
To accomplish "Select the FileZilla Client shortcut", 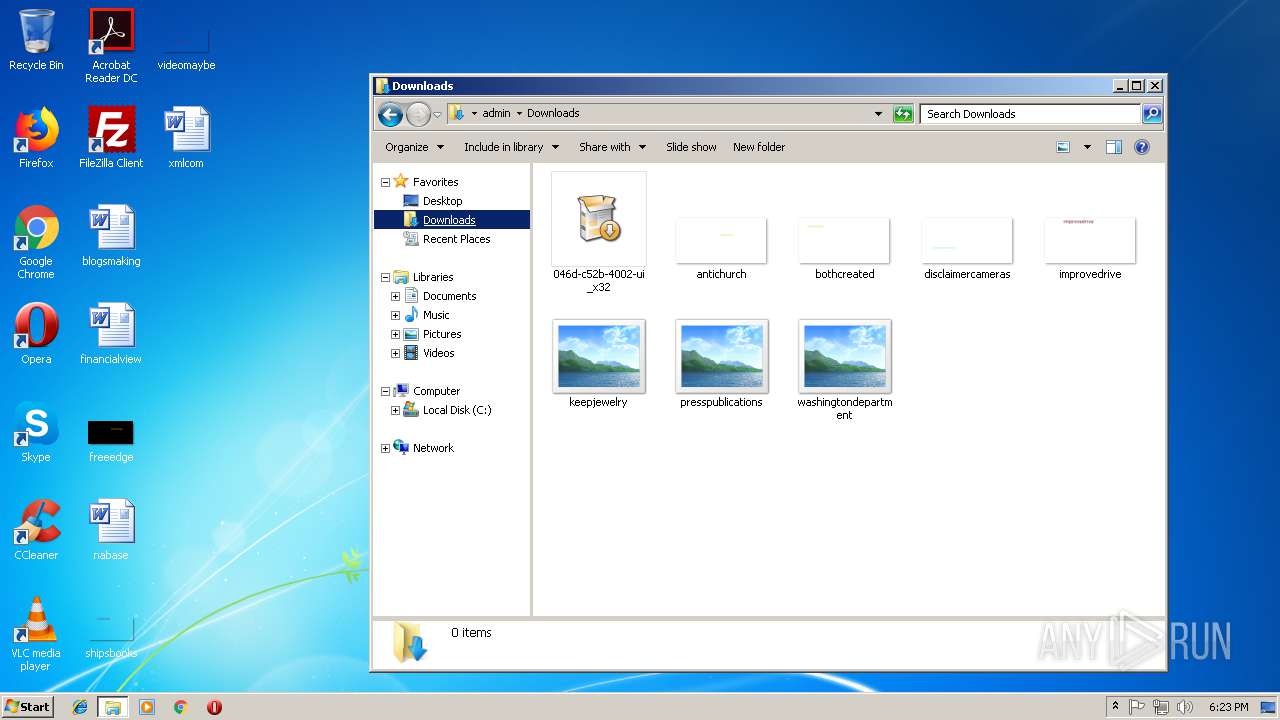I will click(111, 138).
